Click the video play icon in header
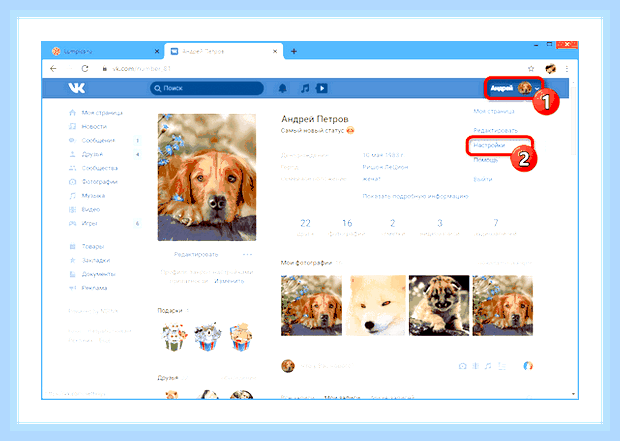This screenshot has height=441, width=620. (321, 88)
